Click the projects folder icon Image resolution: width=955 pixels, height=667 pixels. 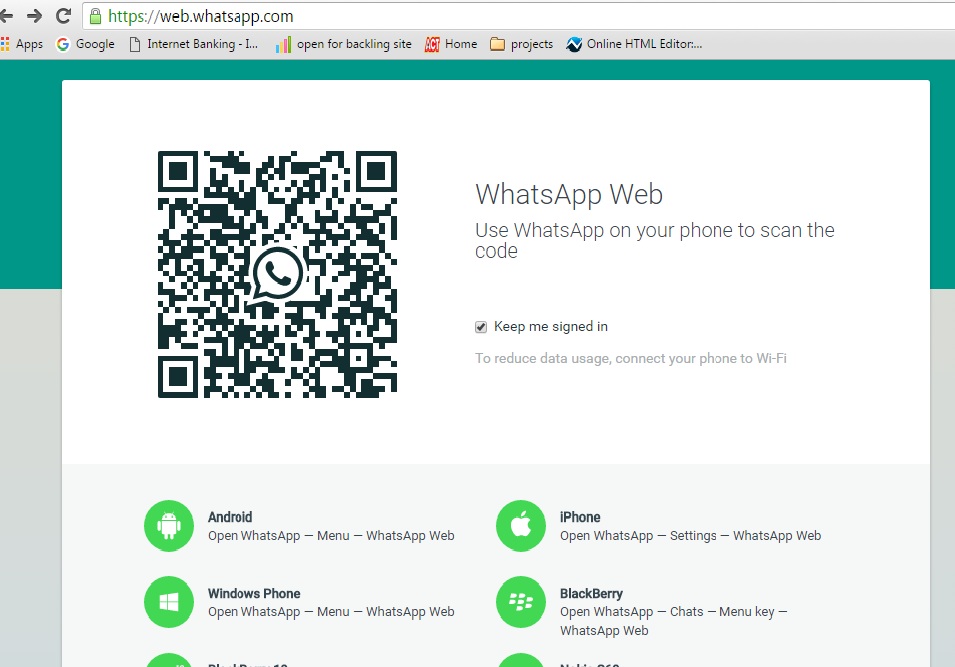pyautogui.click(x=498, y=44)
